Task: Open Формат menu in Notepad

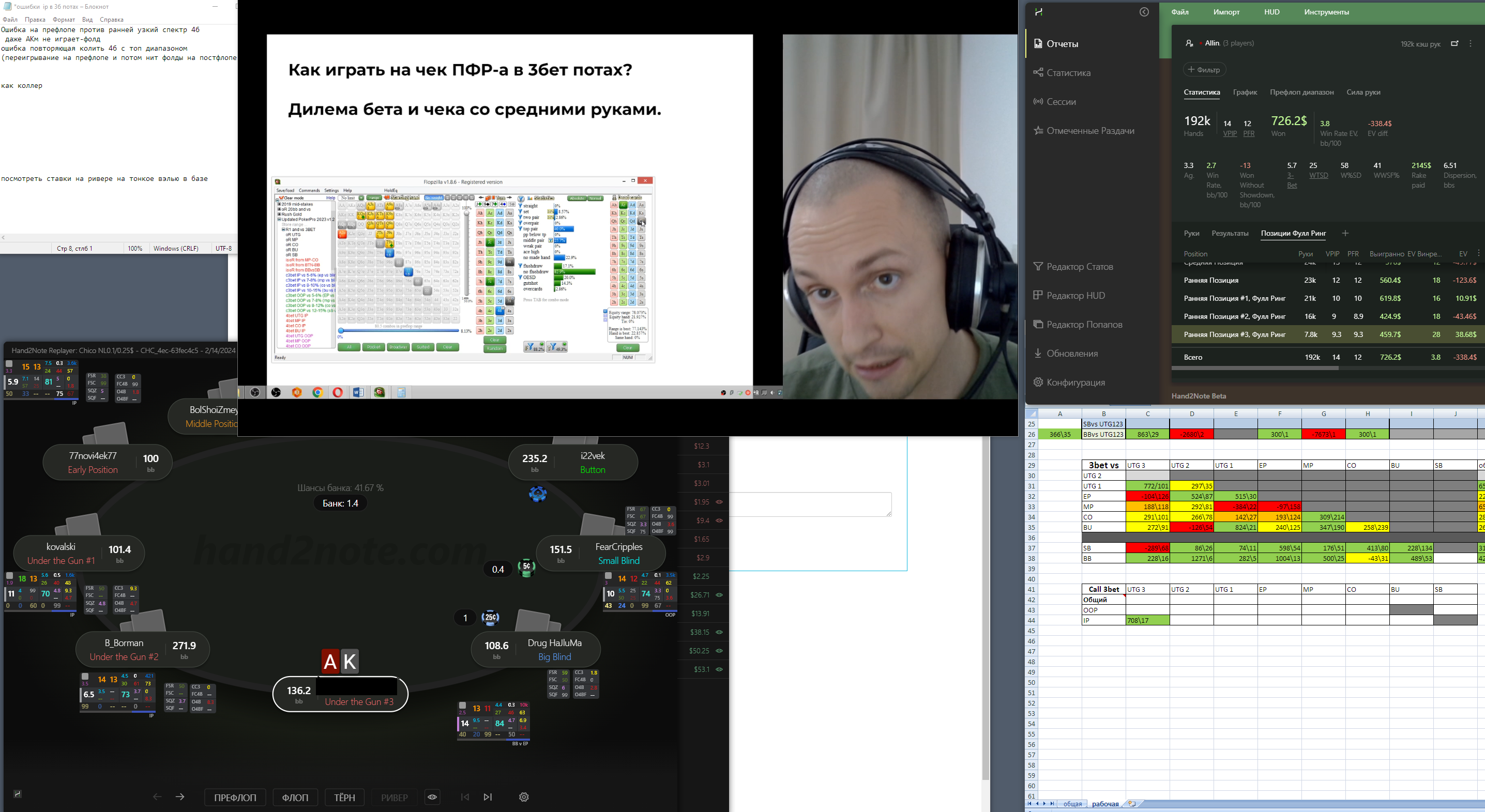Action: (x=64, y=20)
